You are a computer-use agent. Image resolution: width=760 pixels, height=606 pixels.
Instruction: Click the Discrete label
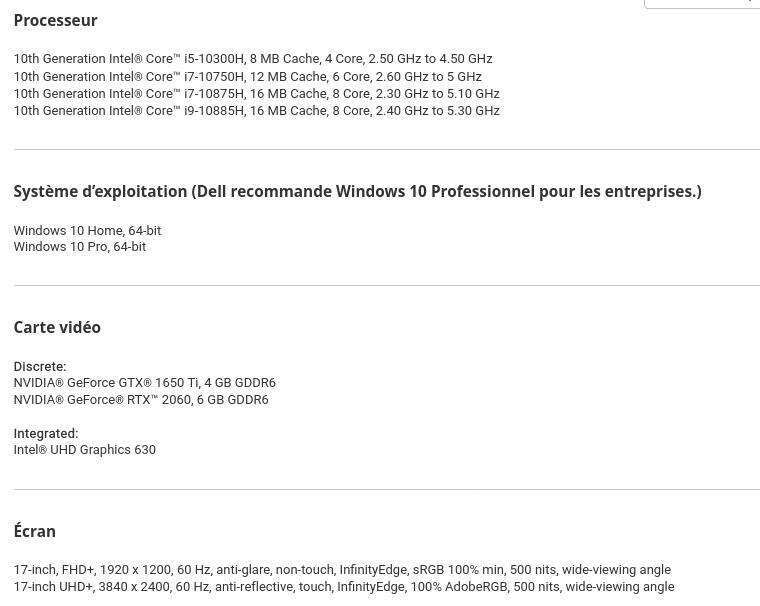click(40, 366)
